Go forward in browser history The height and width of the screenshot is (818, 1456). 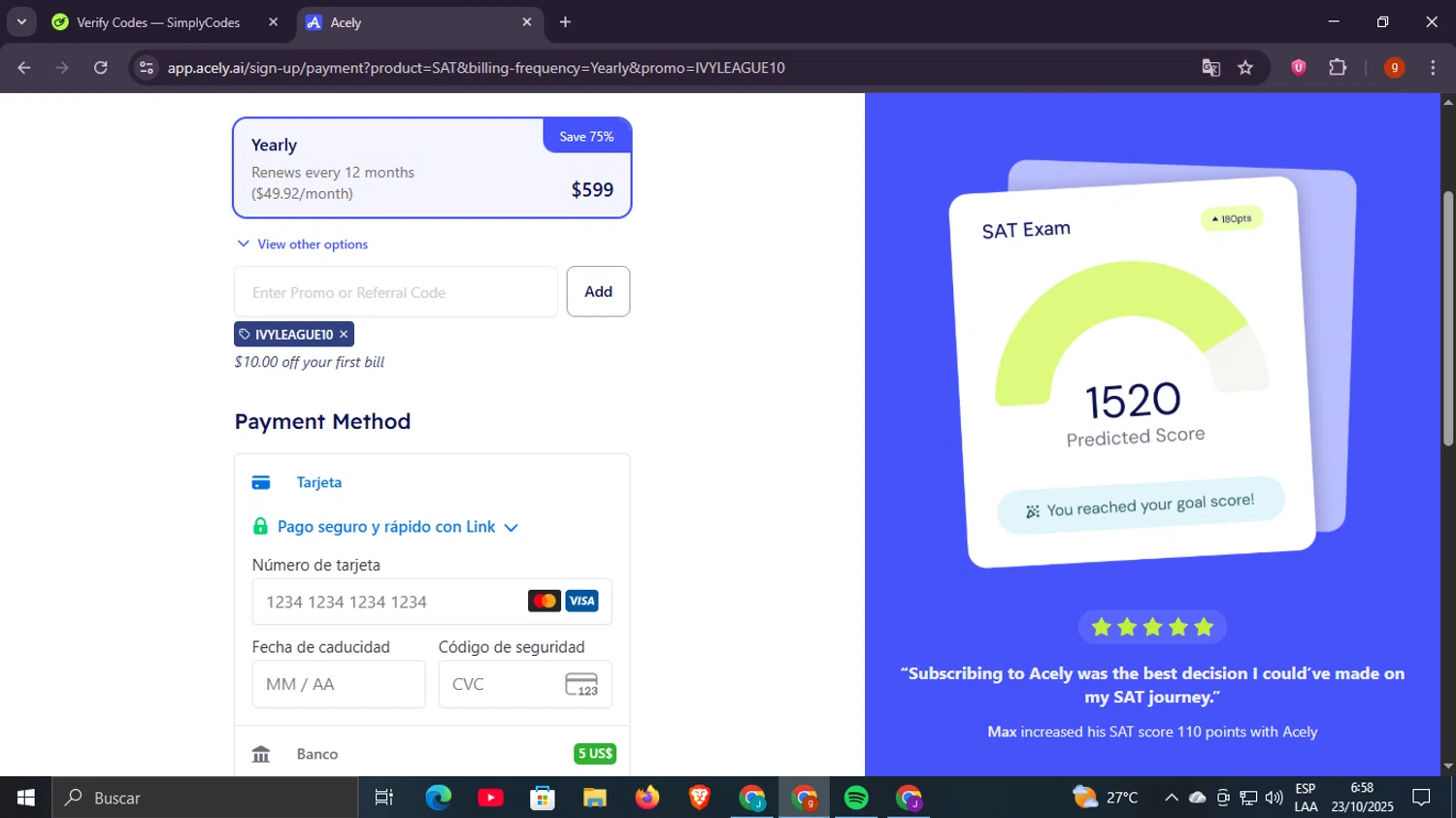(x=62, y=67)
